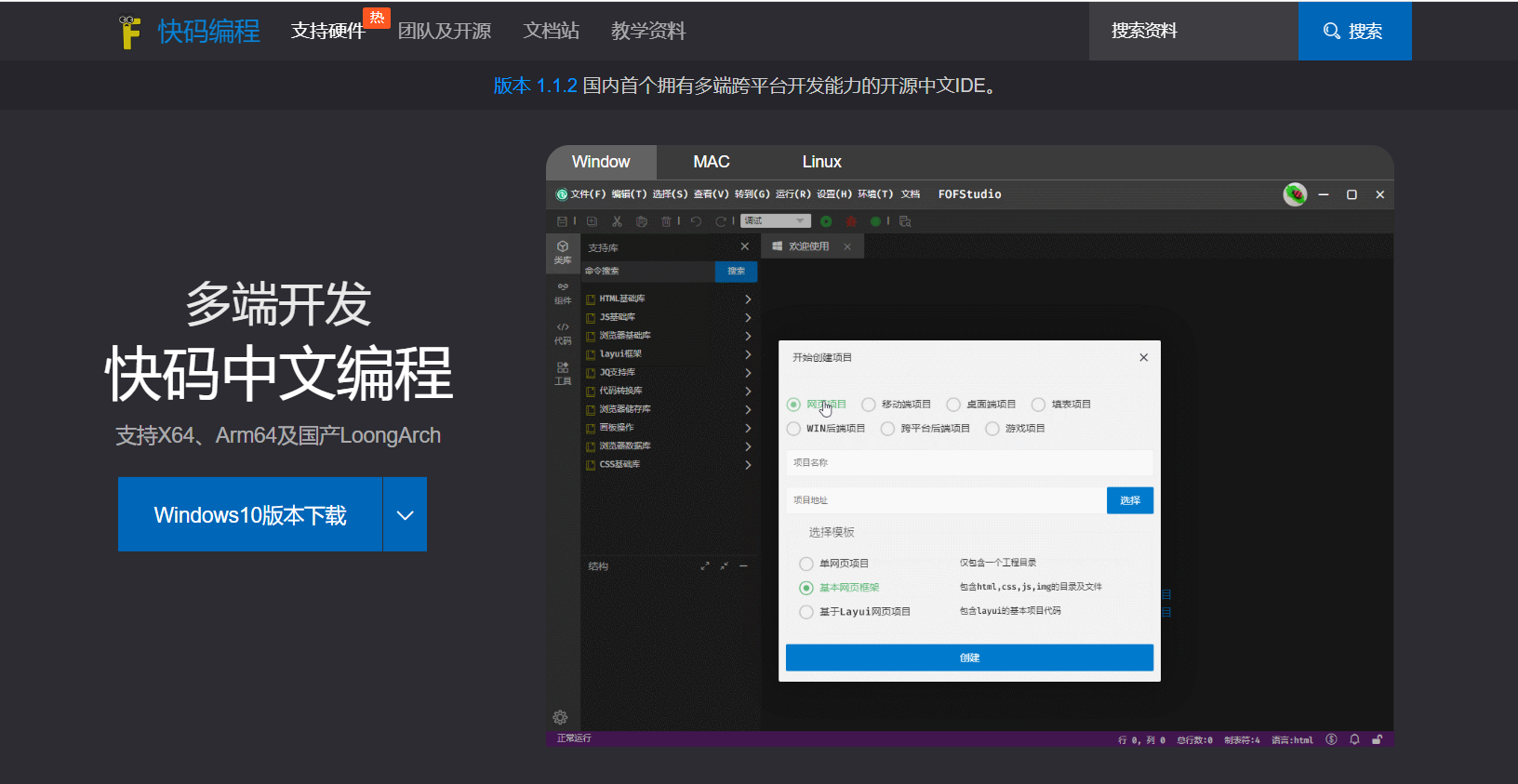Click 搜索 button in 支持库 panel

tap(736, 271)
